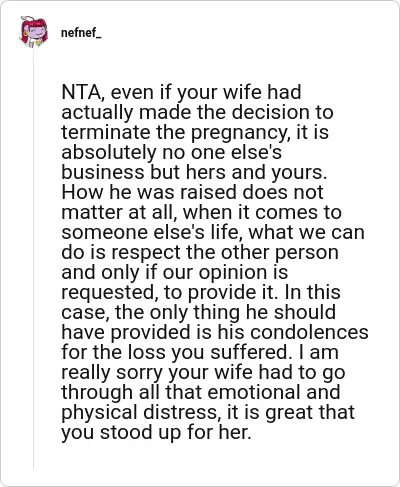The image size is (400, 487).
Task: Click the line "have provided is his condolences"
Action: pos(215,332)
